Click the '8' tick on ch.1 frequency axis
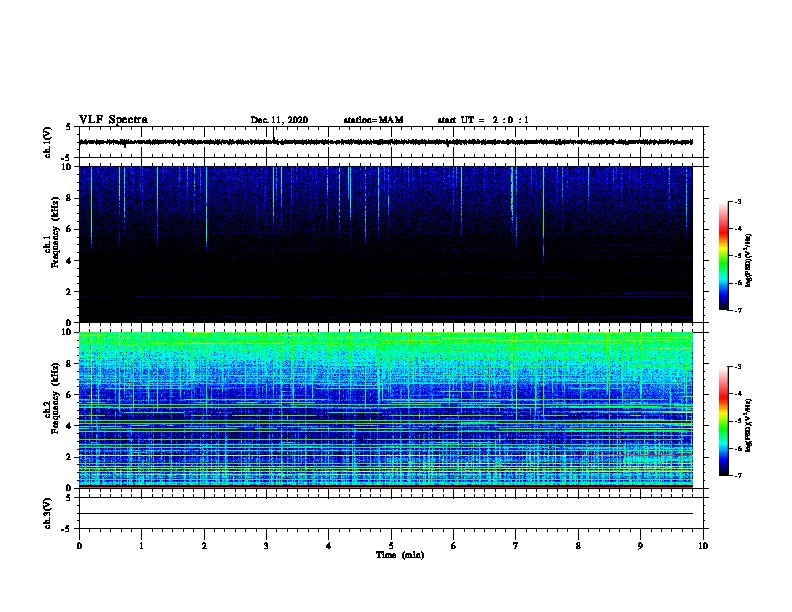The height and width of the screenshot is (612, 792). point(69,198)
